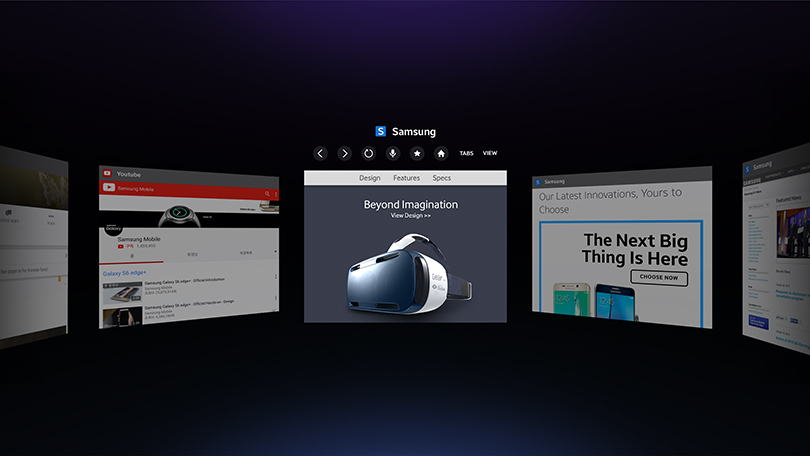Activate voice input microphone icon
Image resolution: width=810 pixels, height=456 pixels.
tap(393, 153)
